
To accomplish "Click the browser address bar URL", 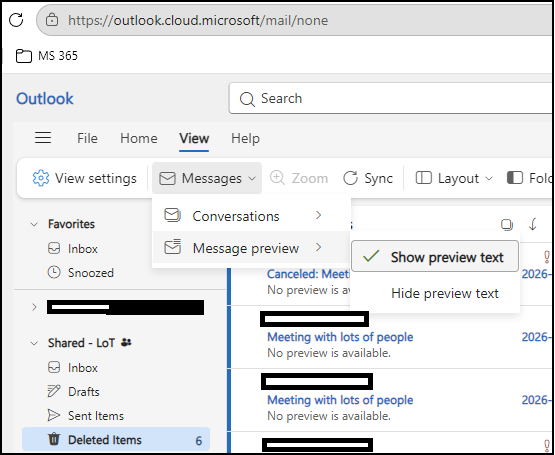I will (x=198, y=21).
